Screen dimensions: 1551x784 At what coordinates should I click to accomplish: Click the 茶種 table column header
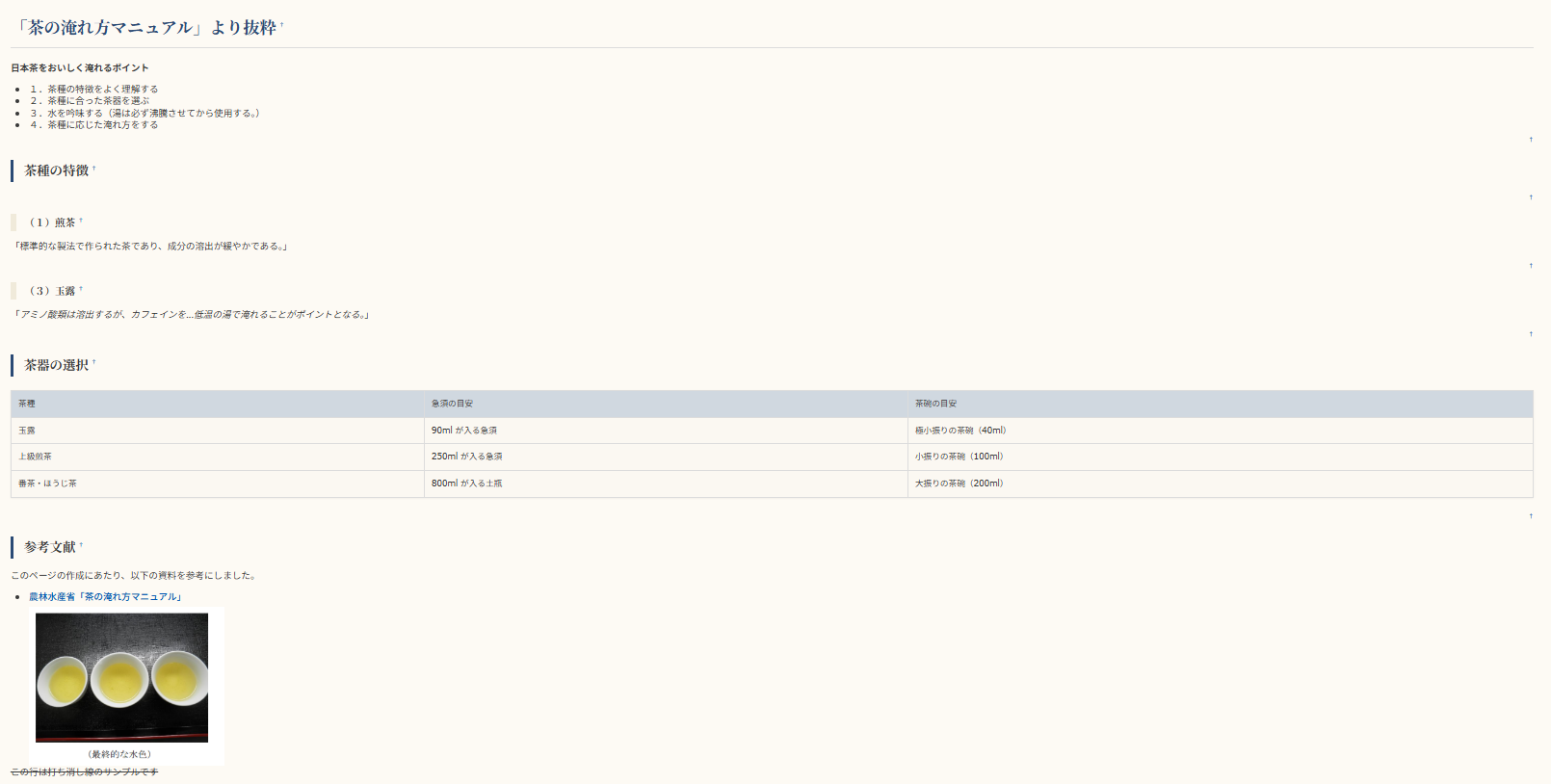(x=27, y=404)
